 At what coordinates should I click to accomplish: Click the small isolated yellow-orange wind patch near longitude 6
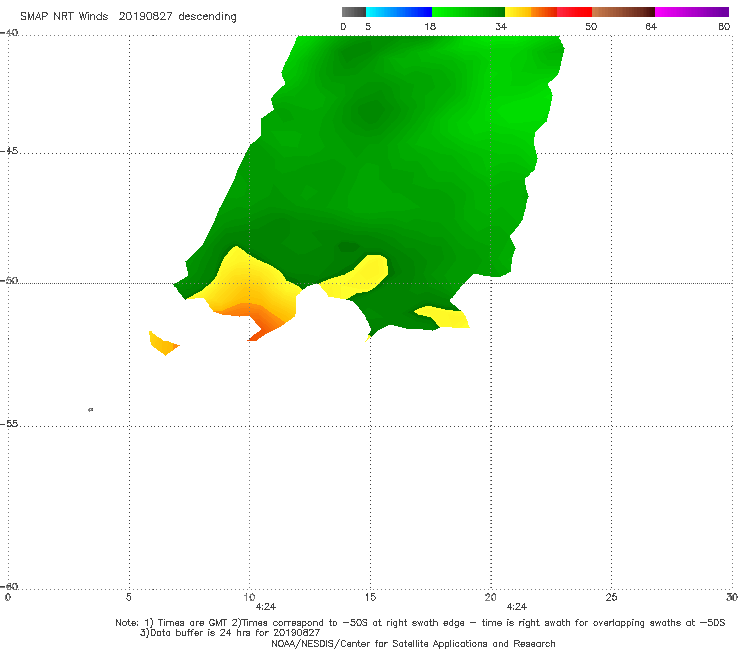[x=162, y=343]
